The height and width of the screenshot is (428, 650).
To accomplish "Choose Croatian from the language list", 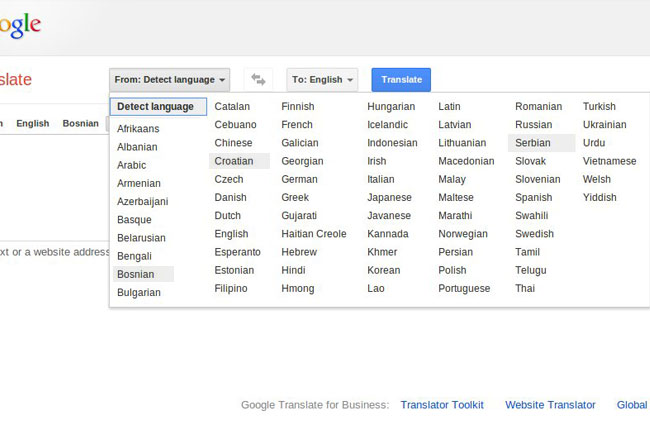I will coord(235,161).
